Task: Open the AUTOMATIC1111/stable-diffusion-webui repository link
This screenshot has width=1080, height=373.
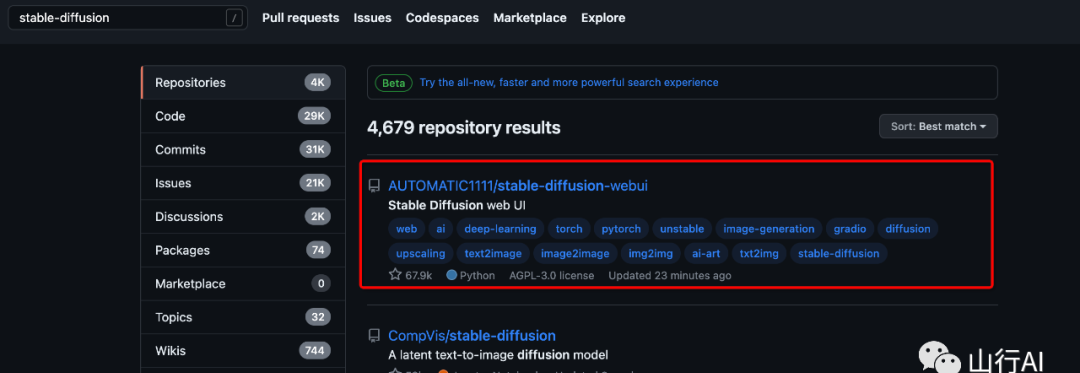Action: click(518, 186)
